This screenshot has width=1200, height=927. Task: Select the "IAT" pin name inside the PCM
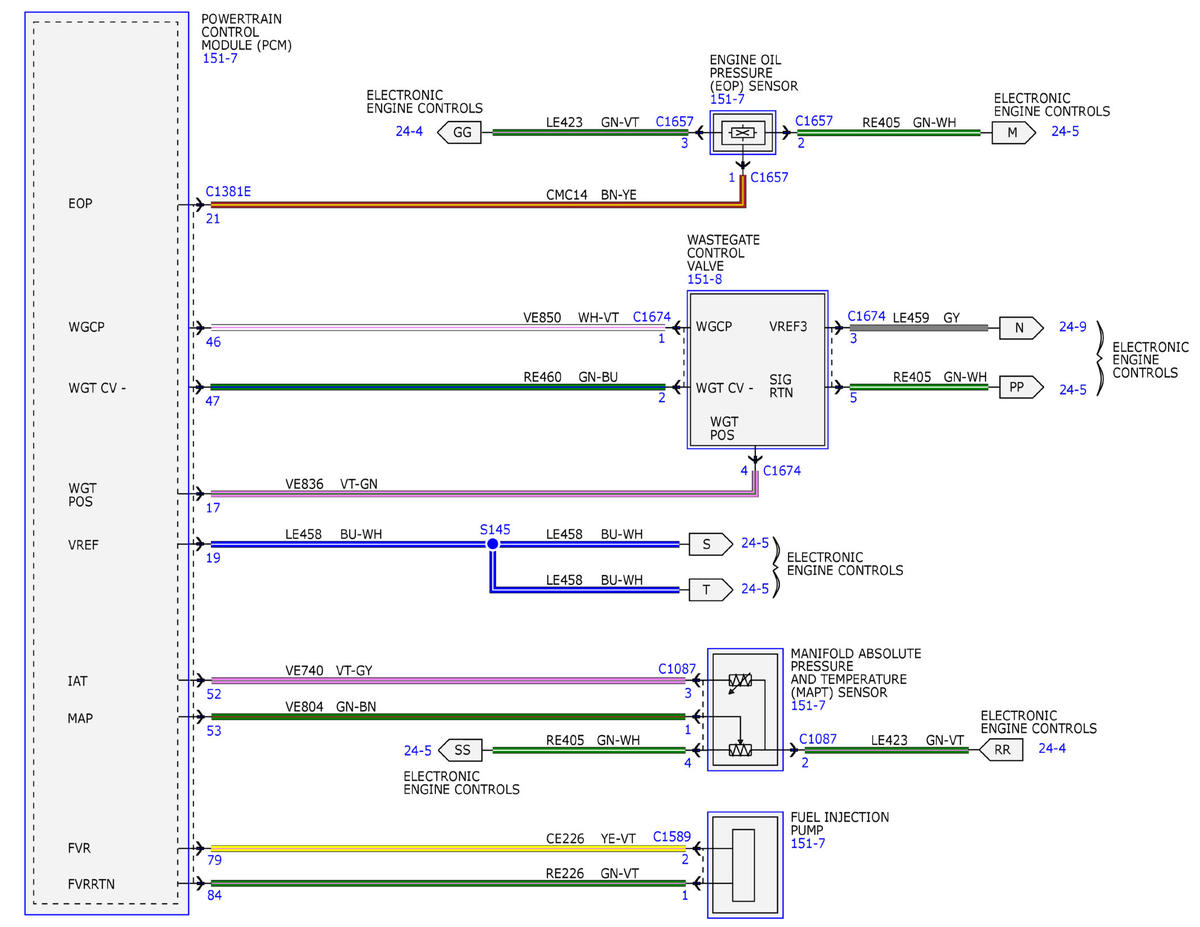(x=79, y=681)
